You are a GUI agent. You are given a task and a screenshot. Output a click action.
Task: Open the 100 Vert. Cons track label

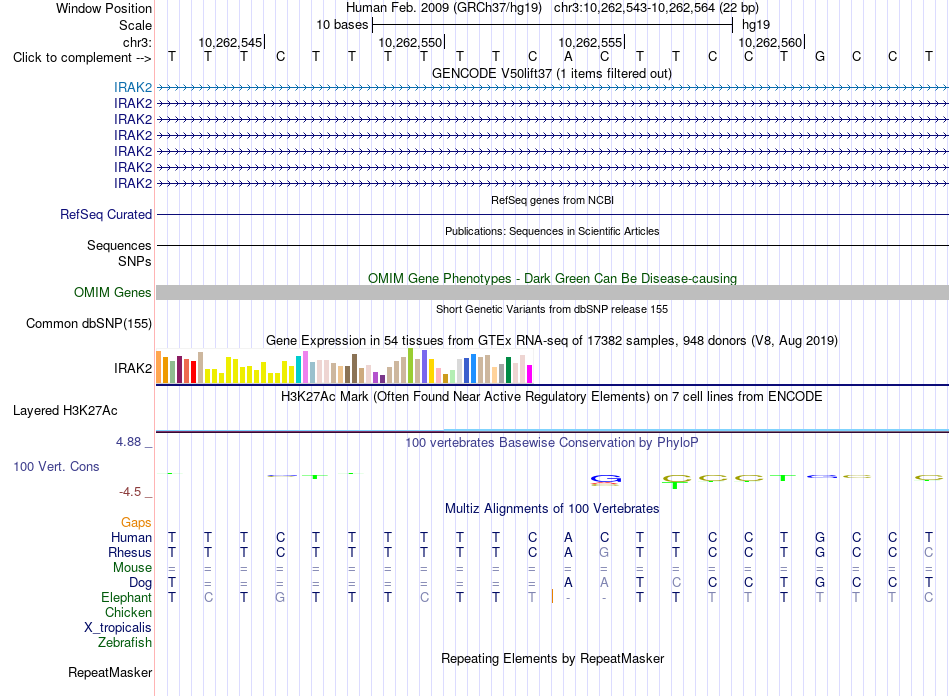click(56, 466)
